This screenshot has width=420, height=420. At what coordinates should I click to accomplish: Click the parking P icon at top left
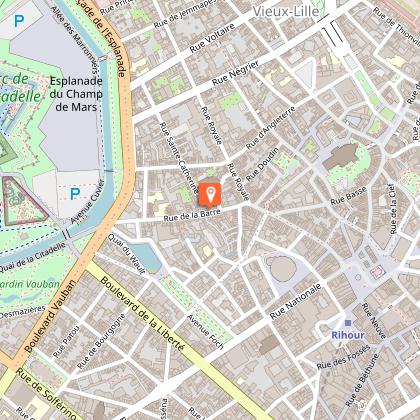19,21
